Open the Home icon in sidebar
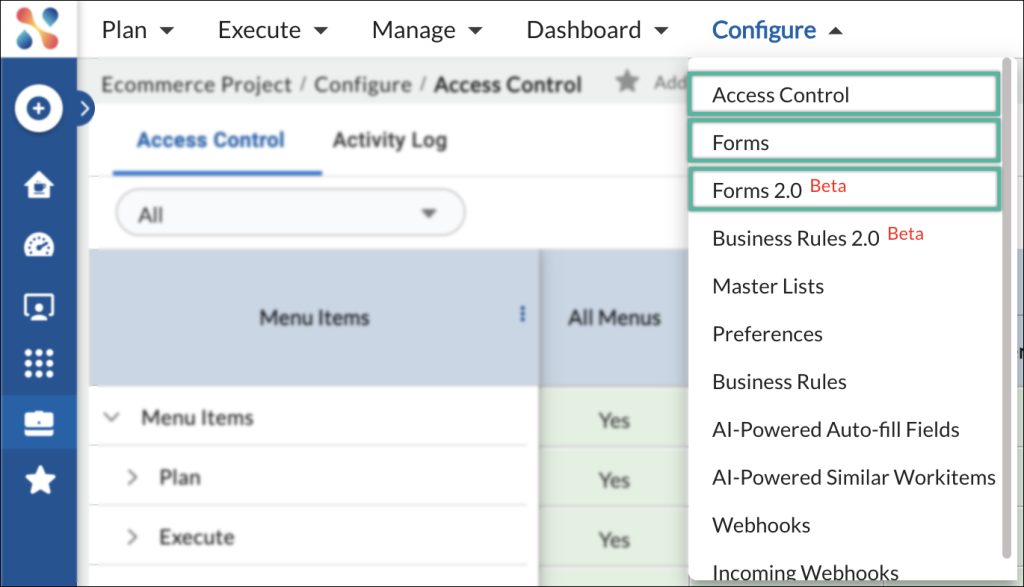1024x587 pixels. (x=39, y=185)
